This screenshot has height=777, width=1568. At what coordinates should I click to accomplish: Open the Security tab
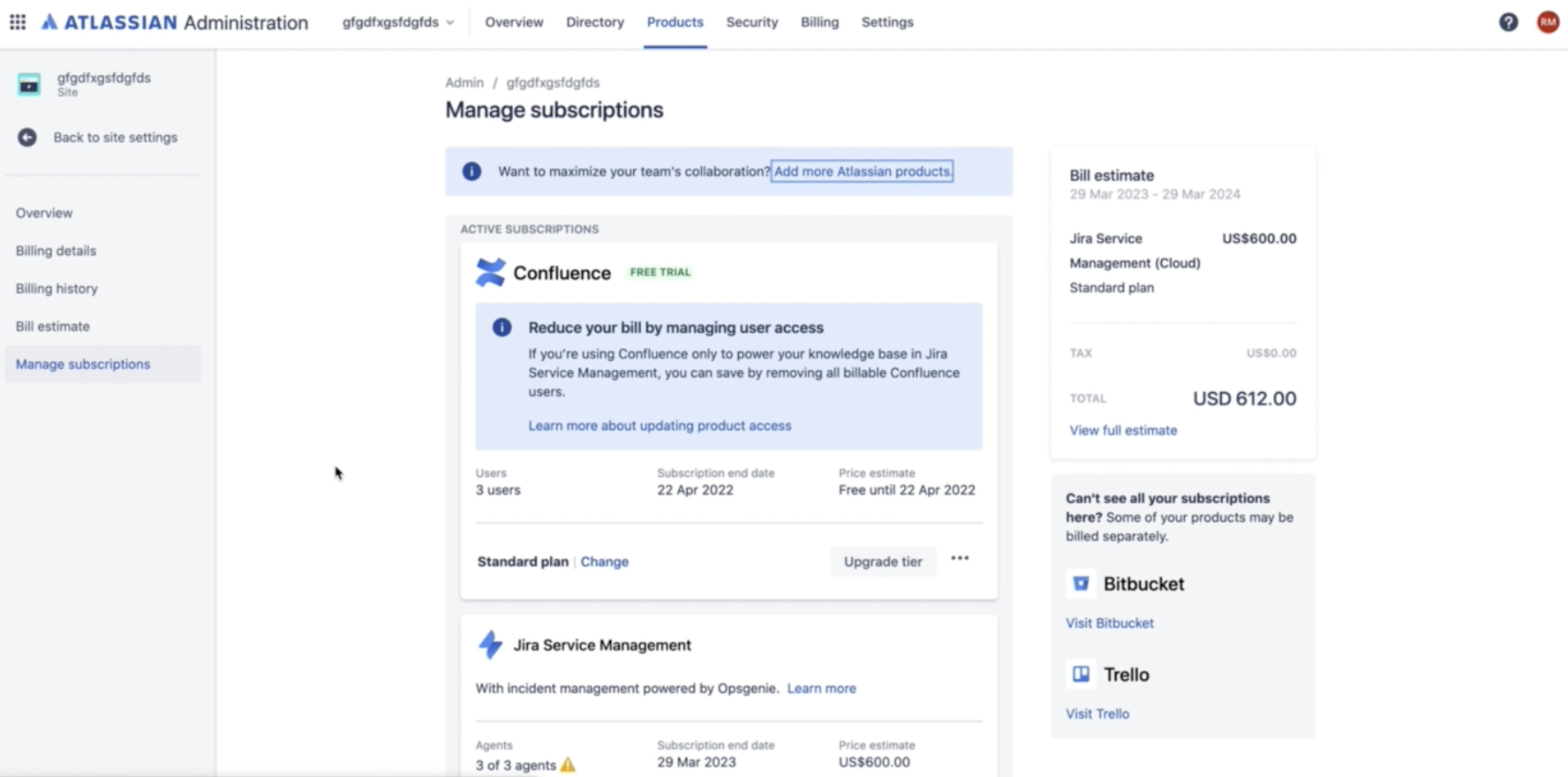(x=752, y=22)
